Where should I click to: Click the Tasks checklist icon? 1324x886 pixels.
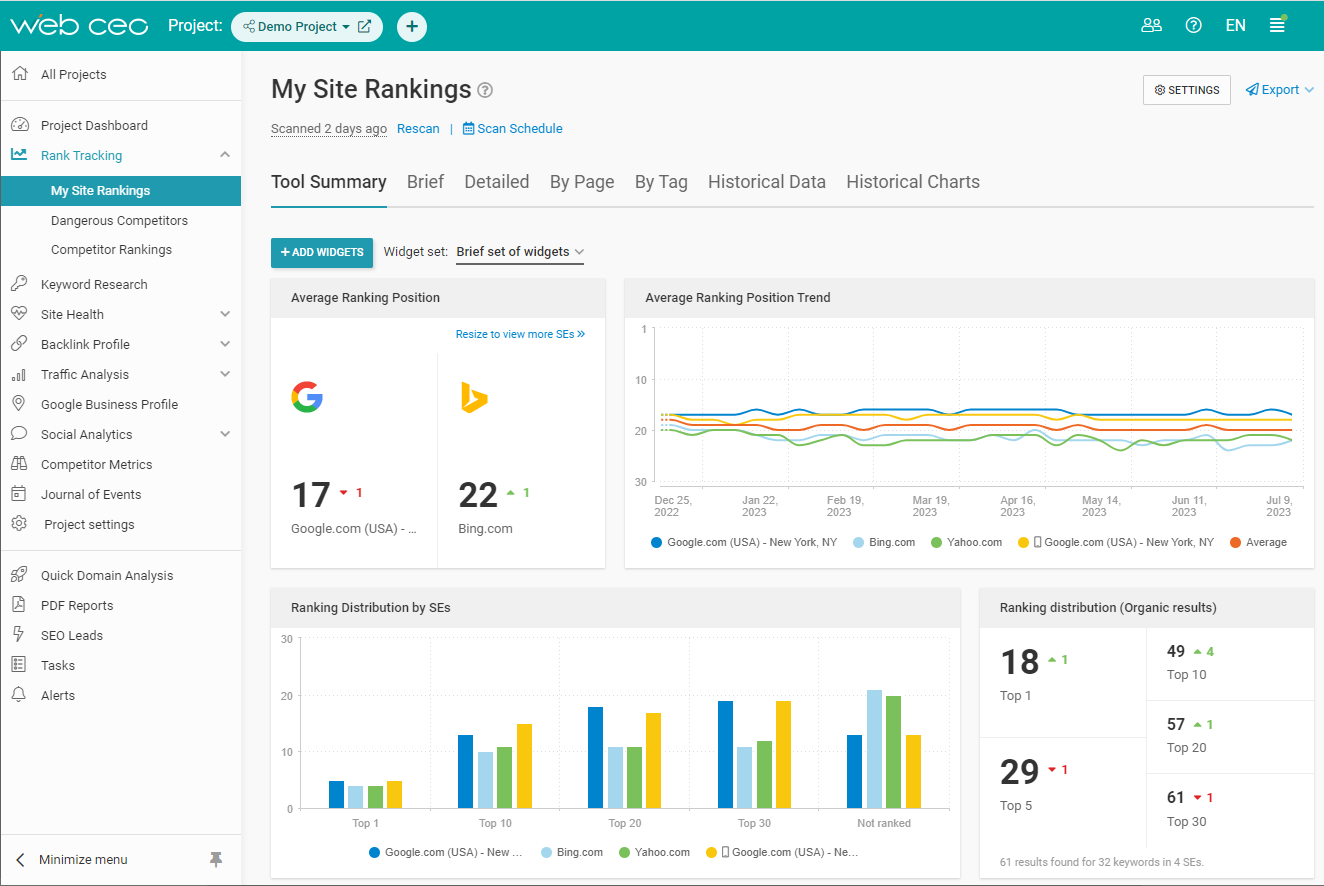(x=19, y=665)
